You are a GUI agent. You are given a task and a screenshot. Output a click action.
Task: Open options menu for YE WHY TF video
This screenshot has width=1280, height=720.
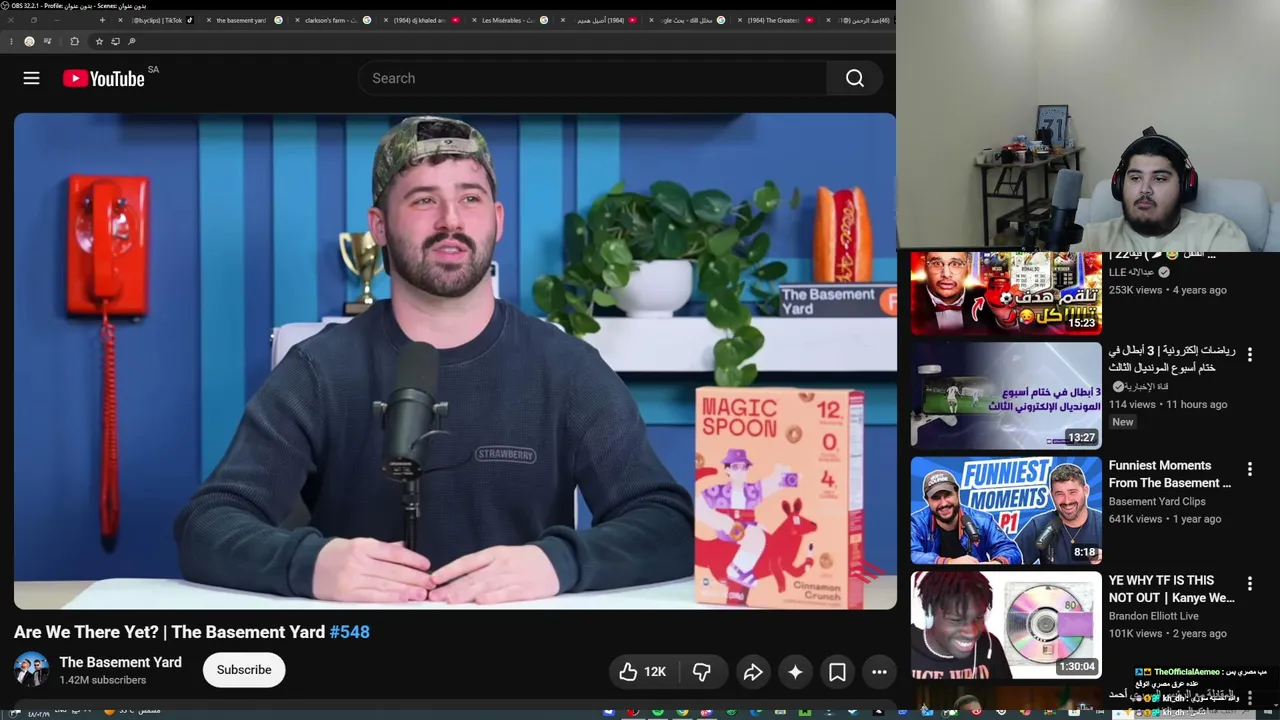1250,583
